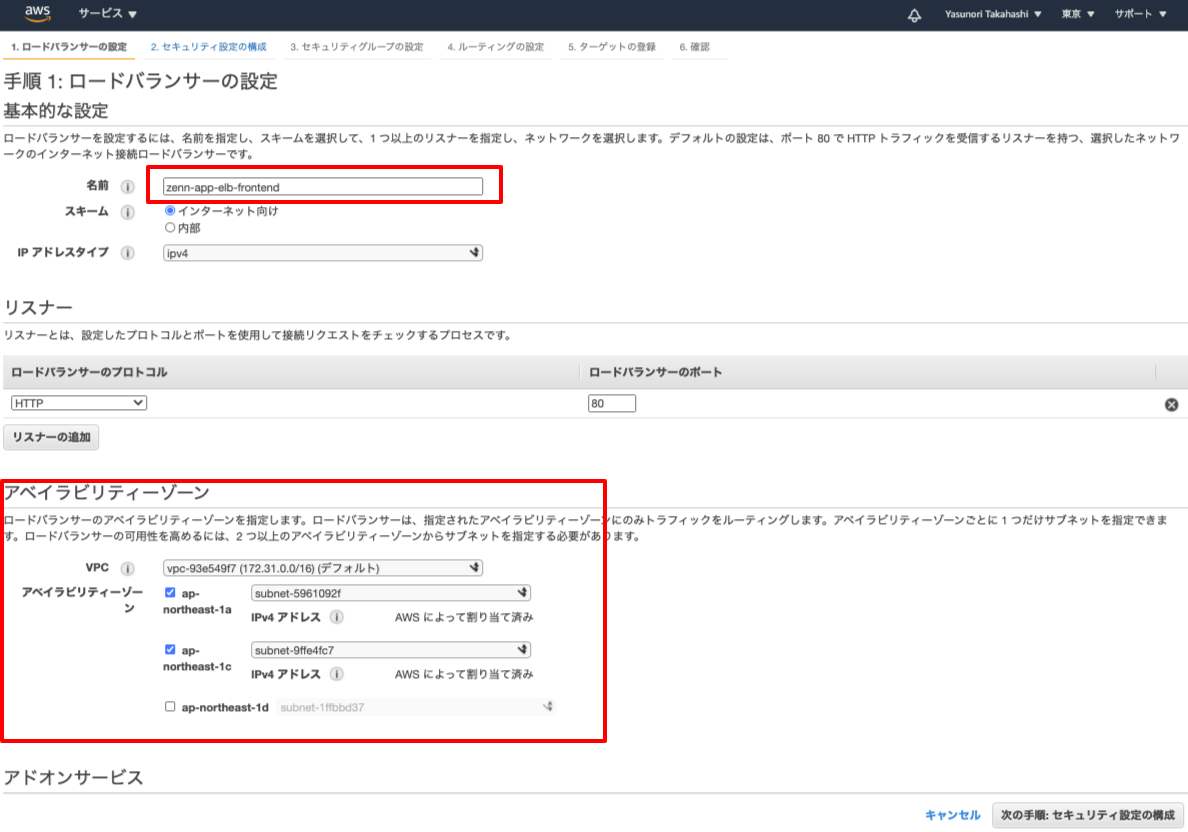The image size is (1188, 832).
Task: Click the AWS home logo
Action: [x=37, y=14]
